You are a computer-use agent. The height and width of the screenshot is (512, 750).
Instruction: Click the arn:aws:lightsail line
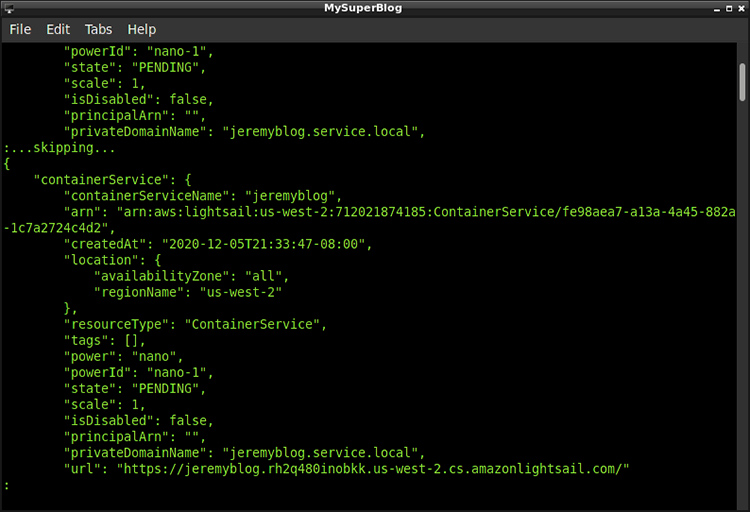[x=400, y=212]
